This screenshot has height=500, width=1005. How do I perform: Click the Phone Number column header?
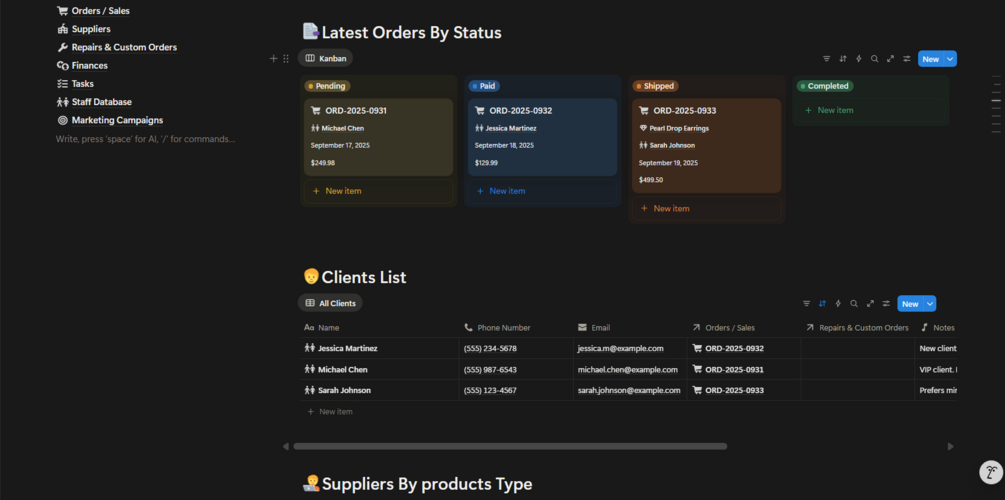click(x=503, y=328)
